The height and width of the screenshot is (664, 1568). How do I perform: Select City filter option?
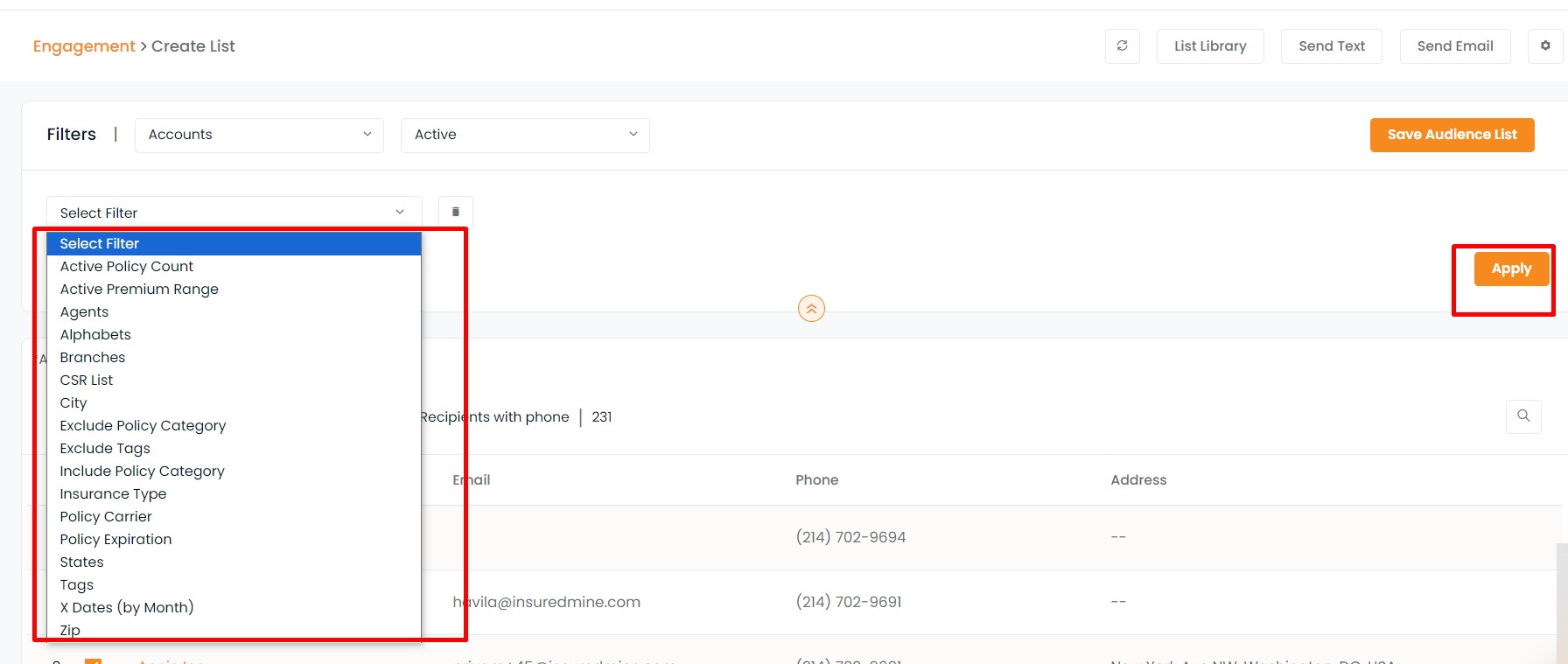click(x=234, y=403)
